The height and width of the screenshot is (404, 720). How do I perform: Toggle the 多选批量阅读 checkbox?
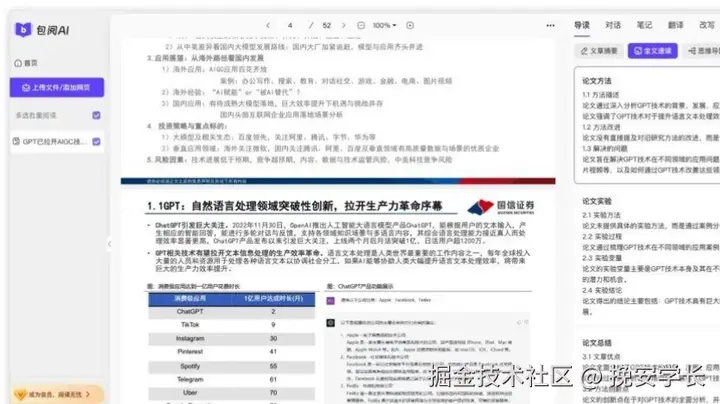(x=96, y=115)
